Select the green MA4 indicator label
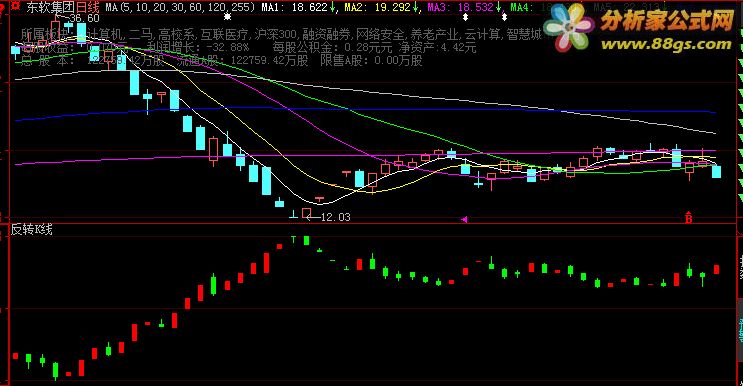 click(521, 7)
